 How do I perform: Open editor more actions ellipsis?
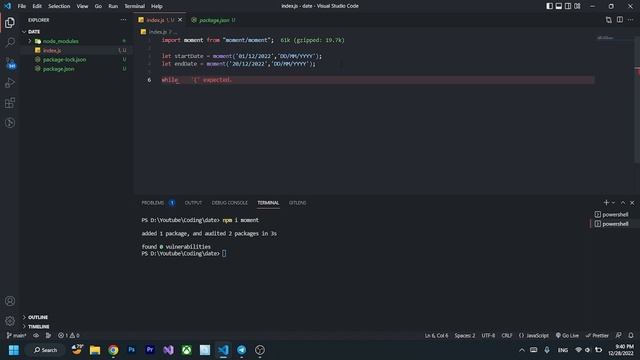coord(631,20)
